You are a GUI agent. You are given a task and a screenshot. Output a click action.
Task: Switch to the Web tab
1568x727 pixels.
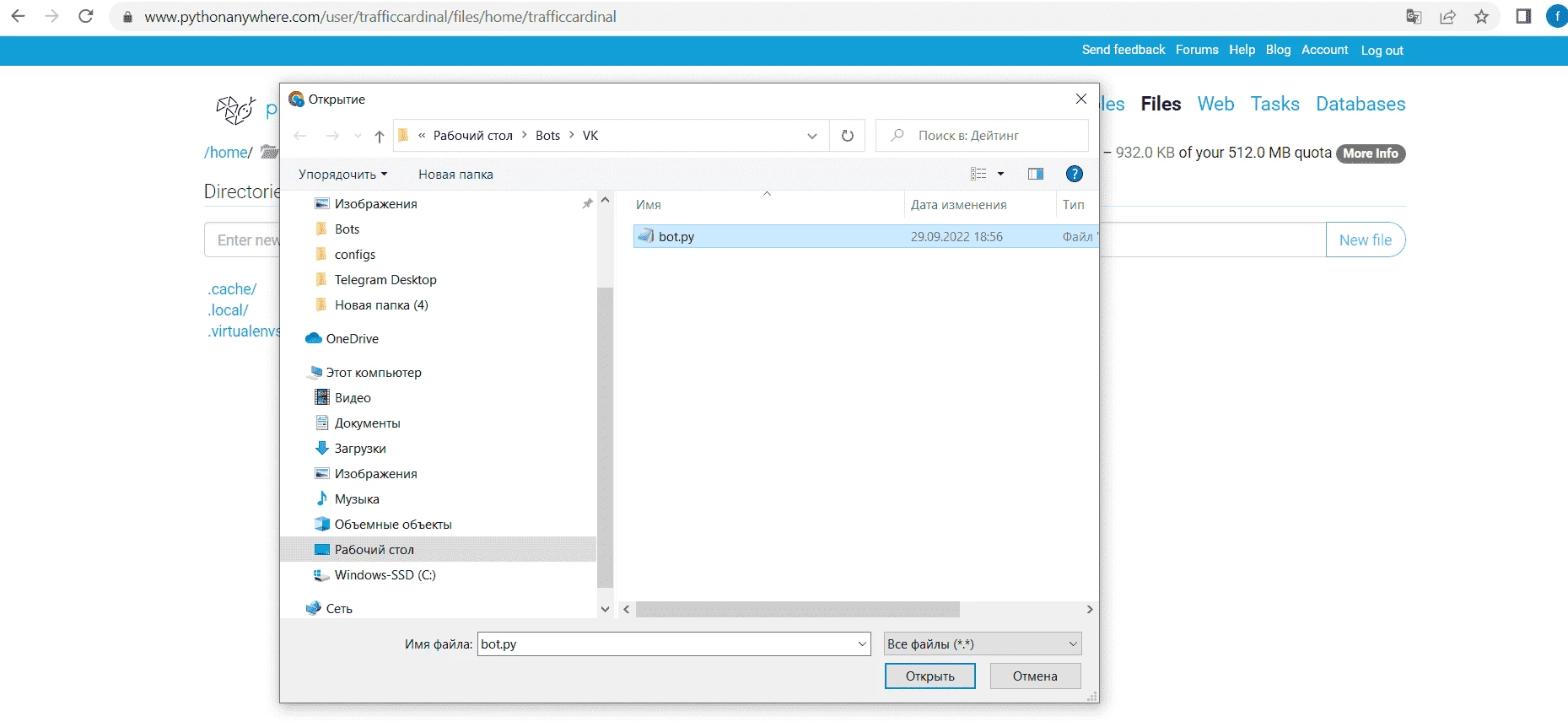coord(1215,104)
